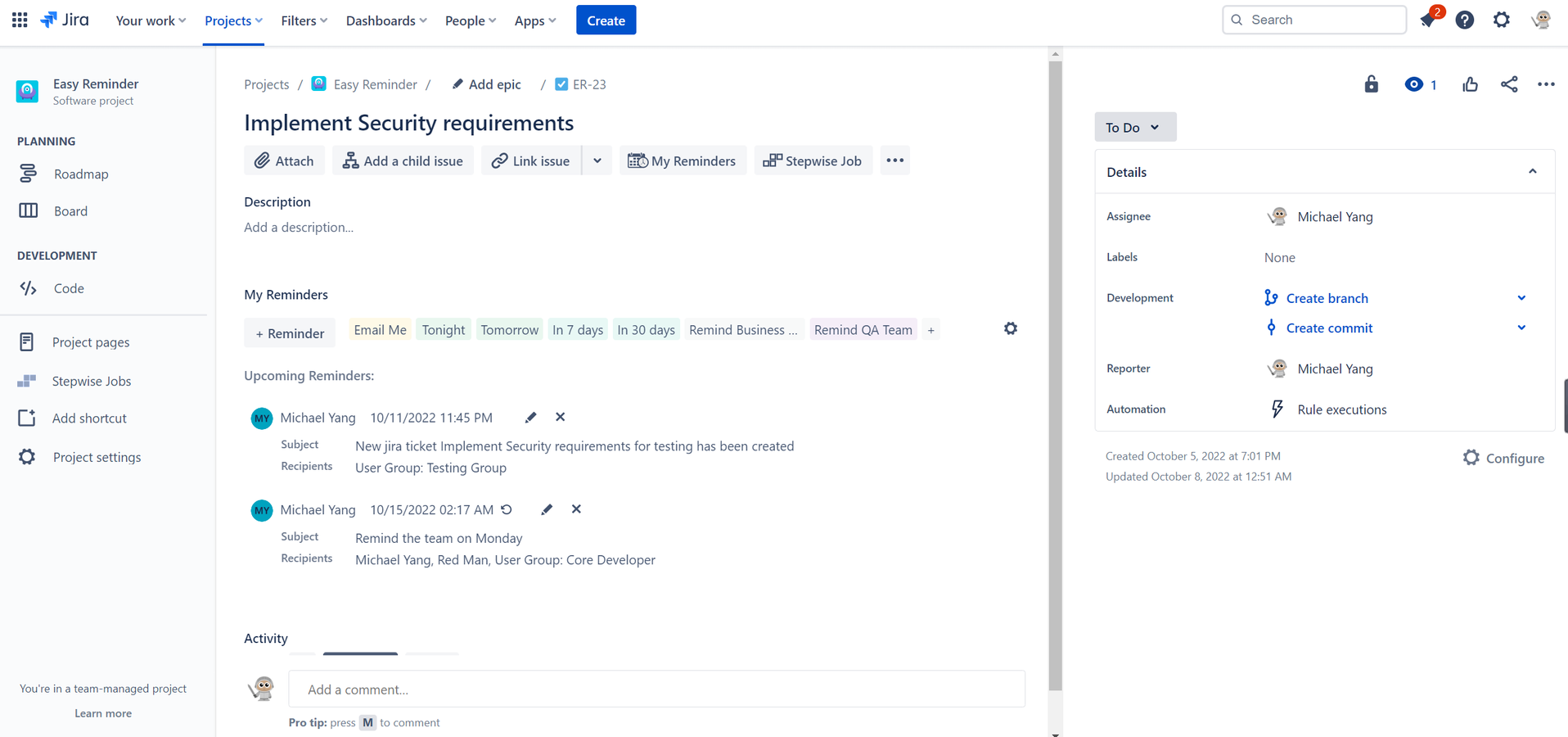The image size is (1568, 737).
Task: Open the To Do status dropdown
Action: tap(1135, 127)
